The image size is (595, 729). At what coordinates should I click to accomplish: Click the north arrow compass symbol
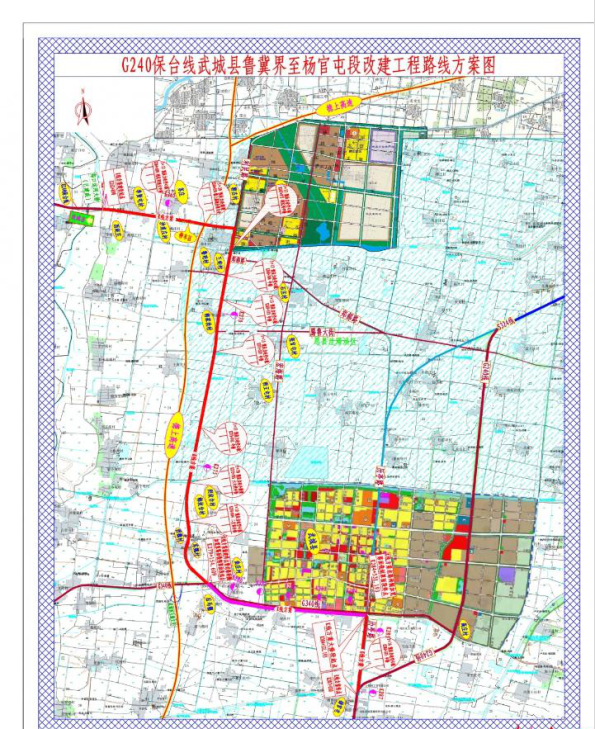pos(83,107)
